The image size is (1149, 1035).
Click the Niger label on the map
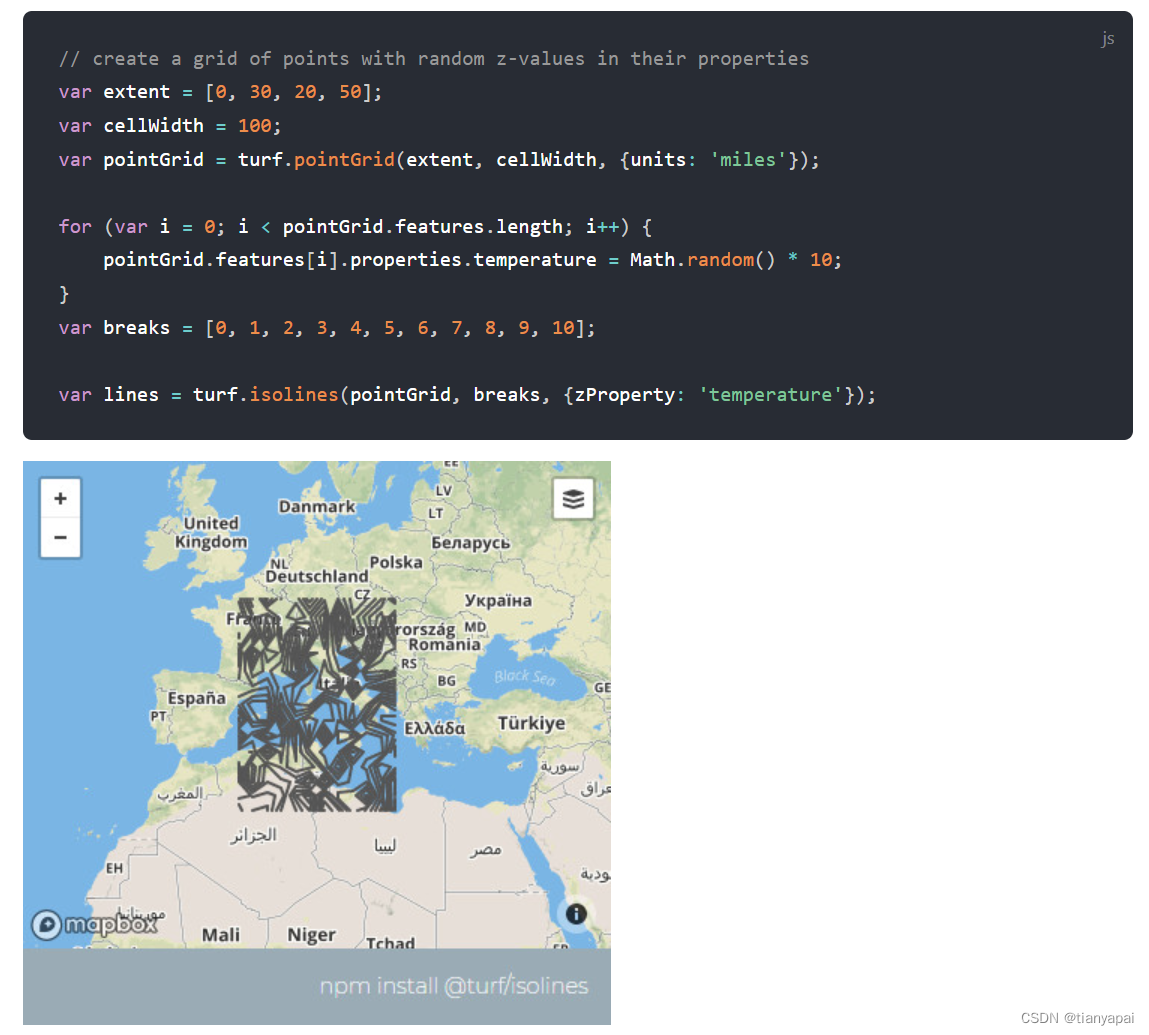click(311, 935)
